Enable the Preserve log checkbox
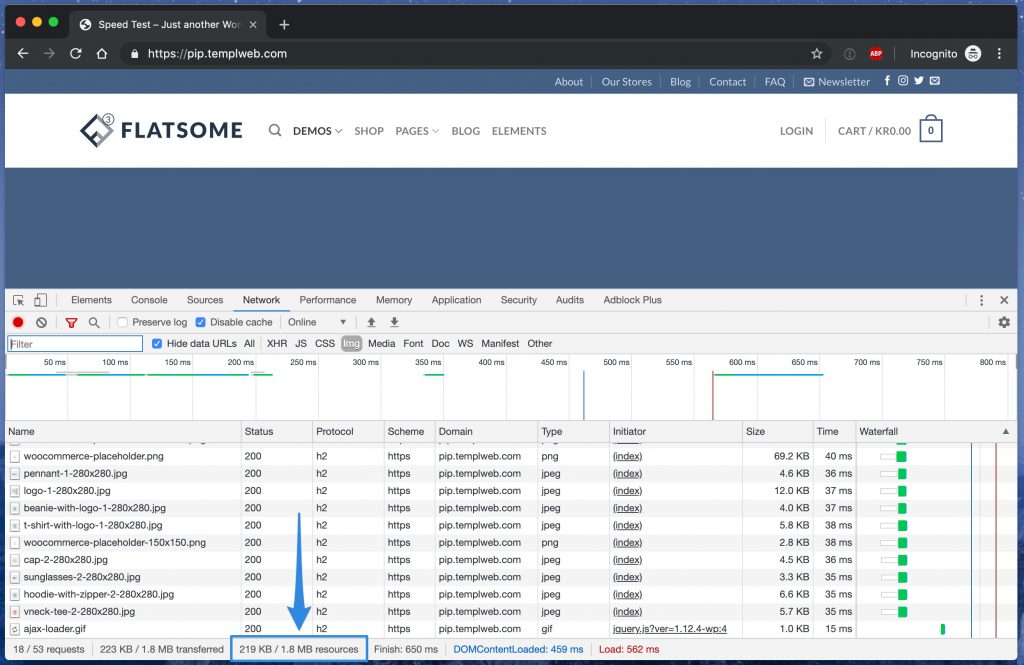Viewport: 1024px width, 665px height. tap(122, 322)
